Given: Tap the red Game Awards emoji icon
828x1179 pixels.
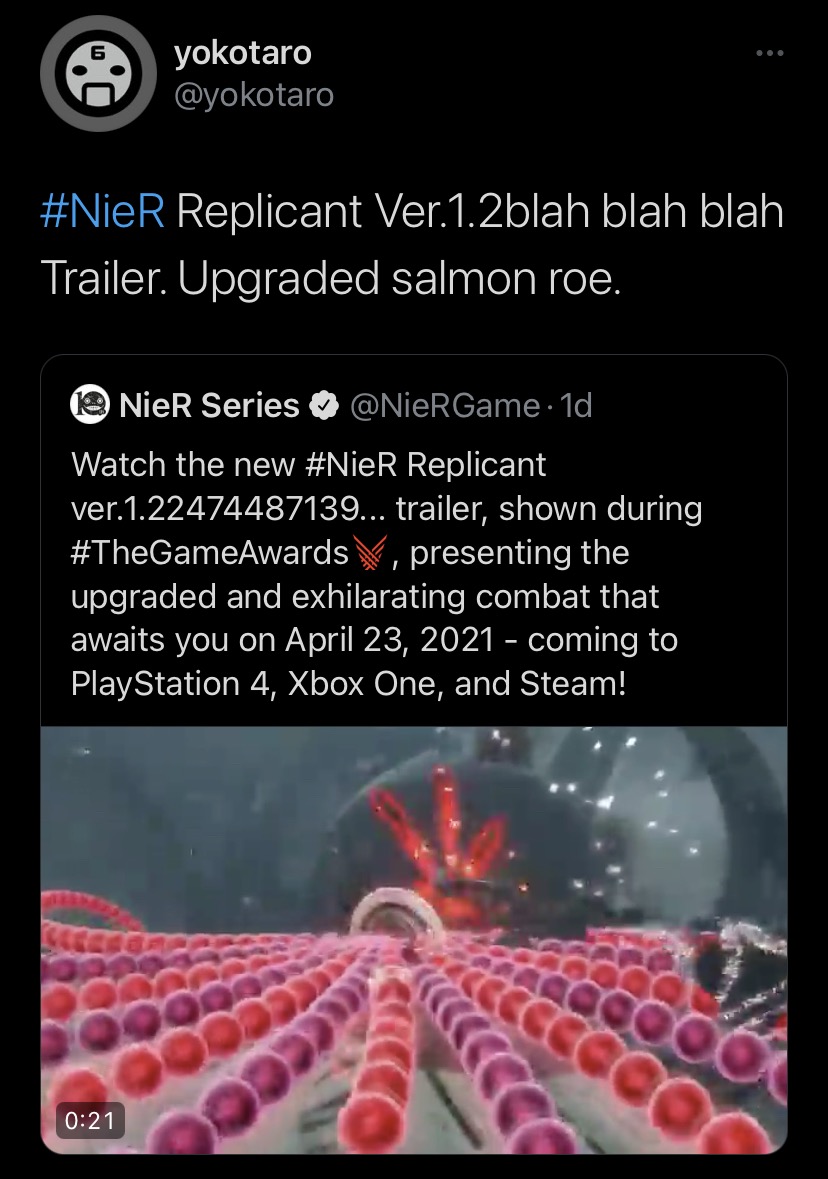Looking at the screenshot, I should [x=369, y=553].
